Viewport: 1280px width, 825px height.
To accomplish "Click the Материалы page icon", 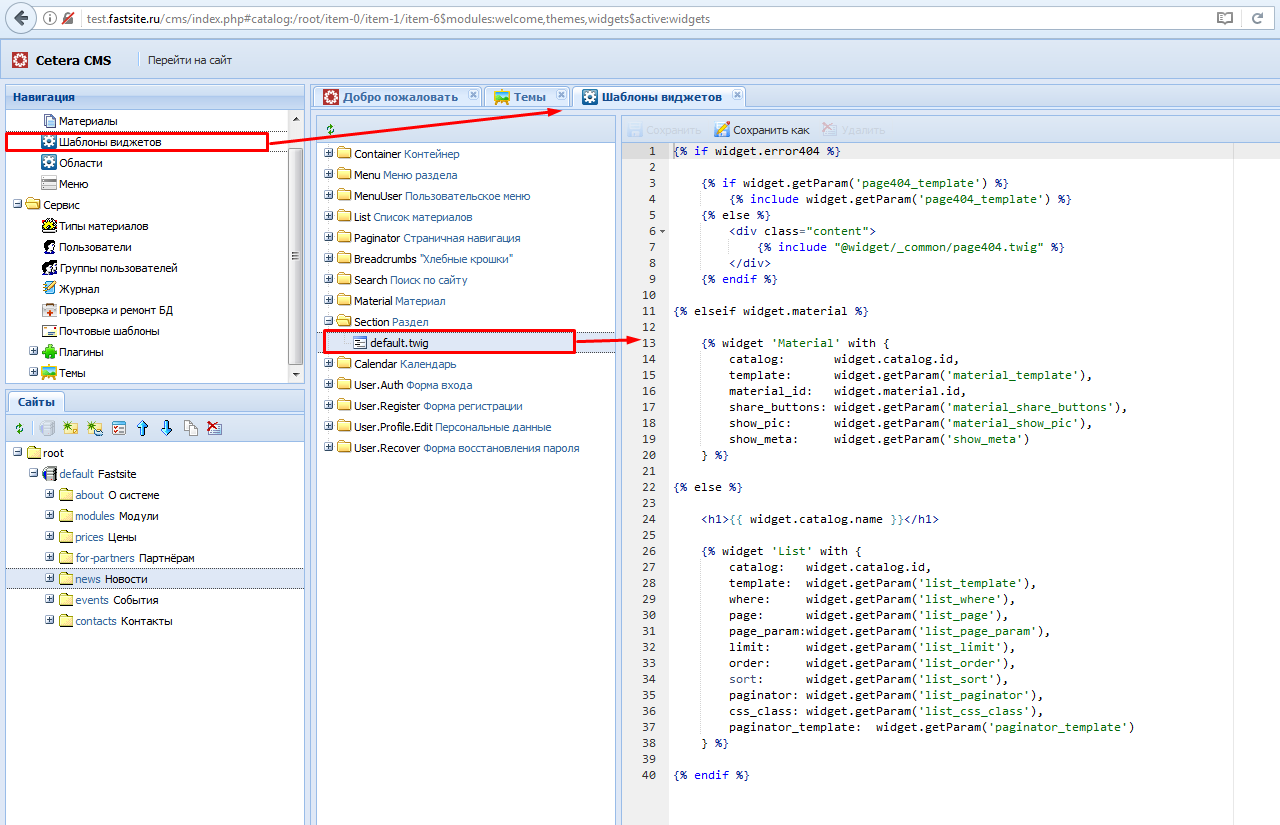I will click(x=49, y=121).
